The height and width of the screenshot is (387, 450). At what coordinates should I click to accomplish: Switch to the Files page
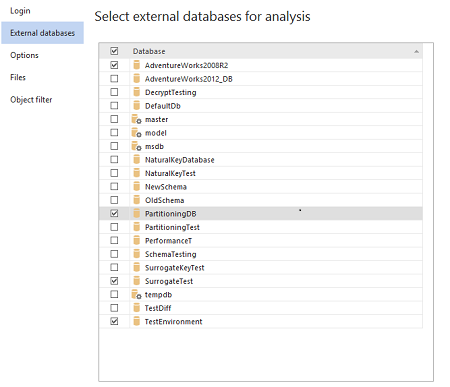click(18, 77)
